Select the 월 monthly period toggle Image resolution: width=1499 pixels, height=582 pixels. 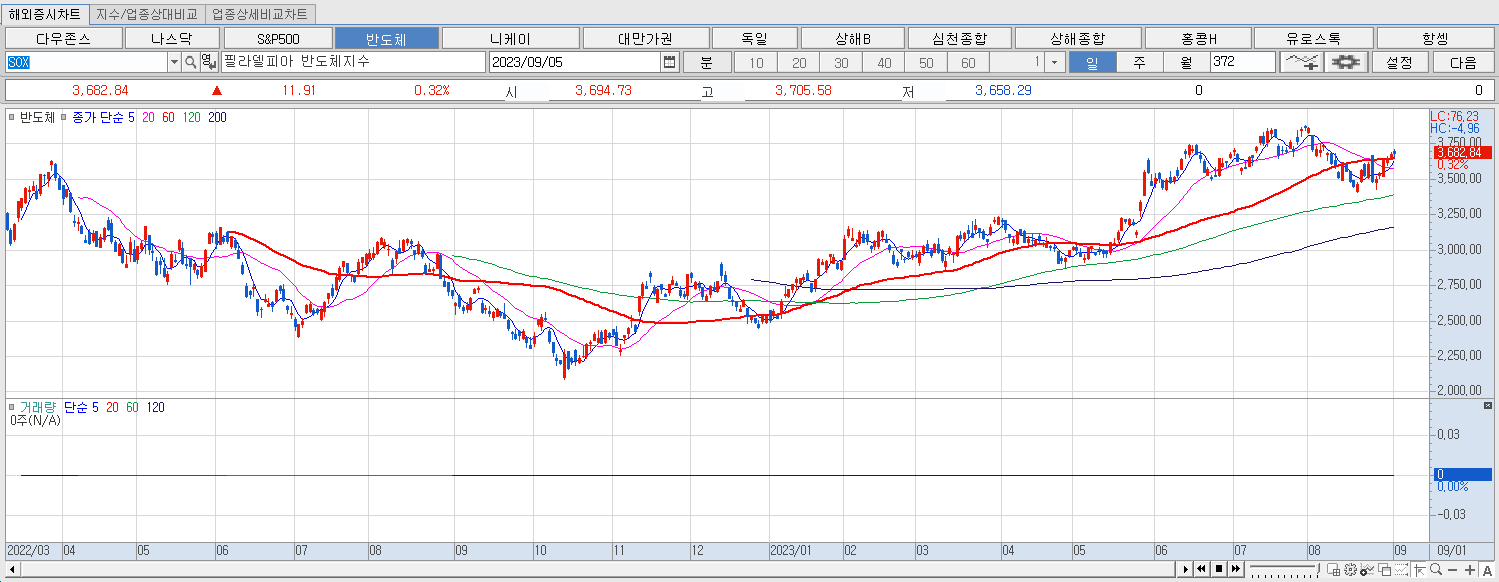pos(1186,62)
